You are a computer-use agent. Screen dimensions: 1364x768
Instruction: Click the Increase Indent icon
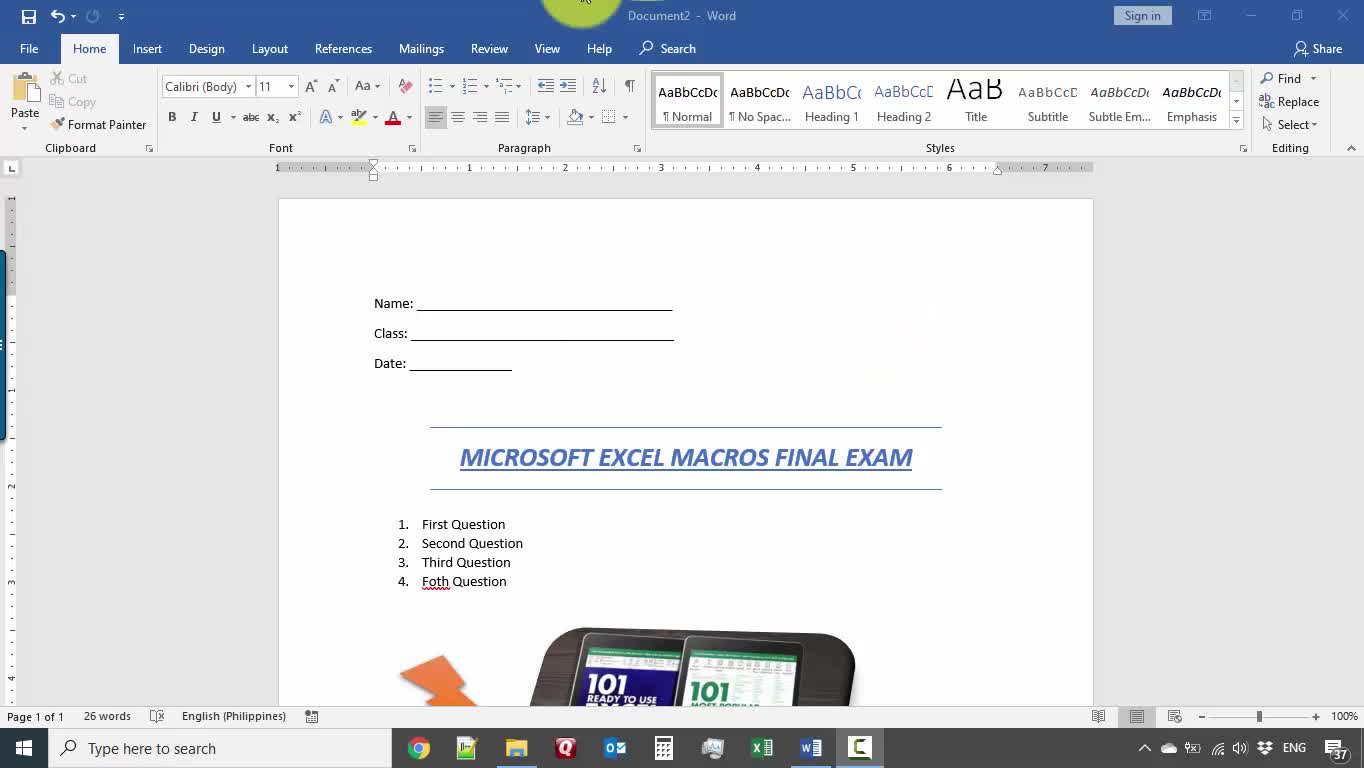(568, 86)
